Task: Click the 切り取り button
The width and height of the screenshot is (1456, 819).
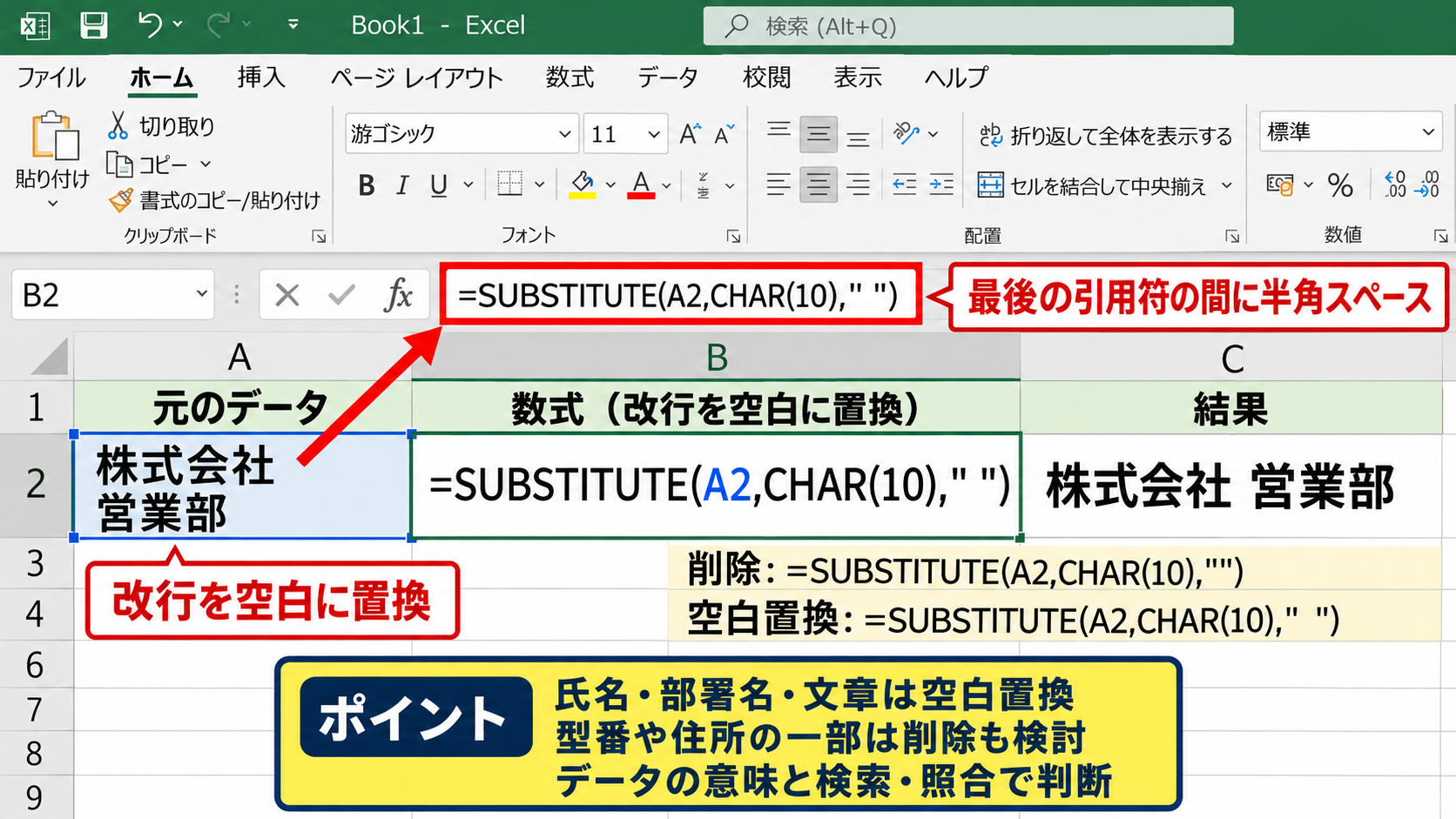Action: pyautogui.click(x=161, y=126)
